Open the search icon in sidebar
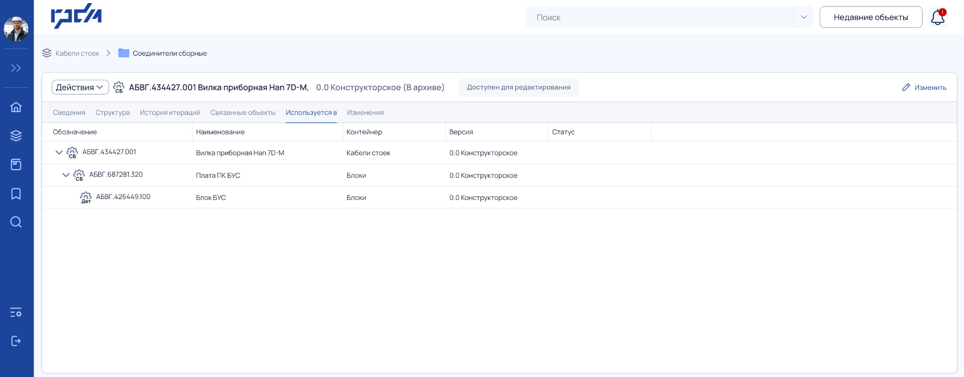964x377 pixels. point(16,222)
